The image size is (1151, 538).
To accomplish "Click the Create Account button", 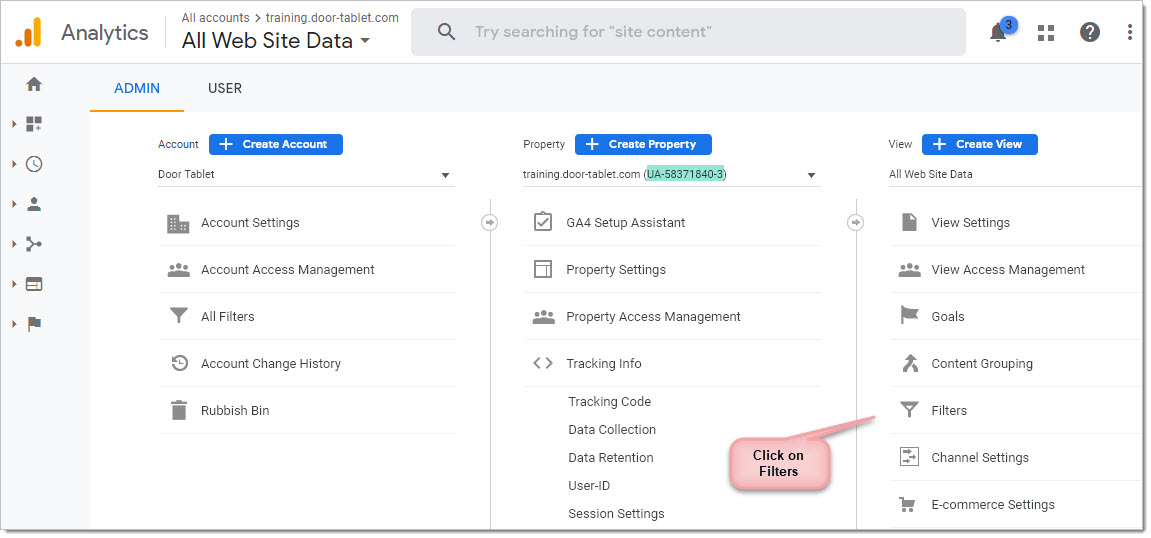I will point(275,145).
